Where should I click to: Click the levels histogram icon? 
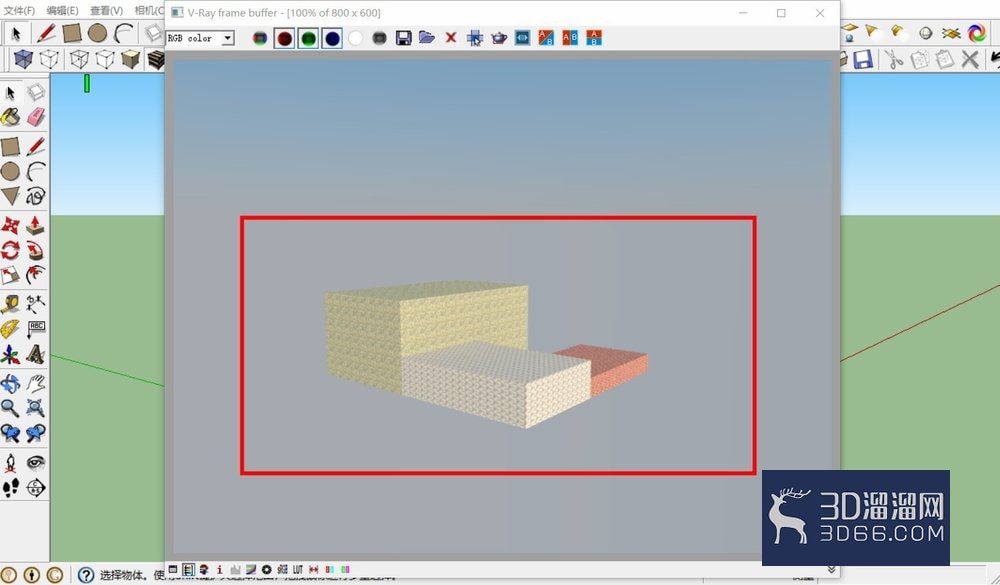point(235,569)
